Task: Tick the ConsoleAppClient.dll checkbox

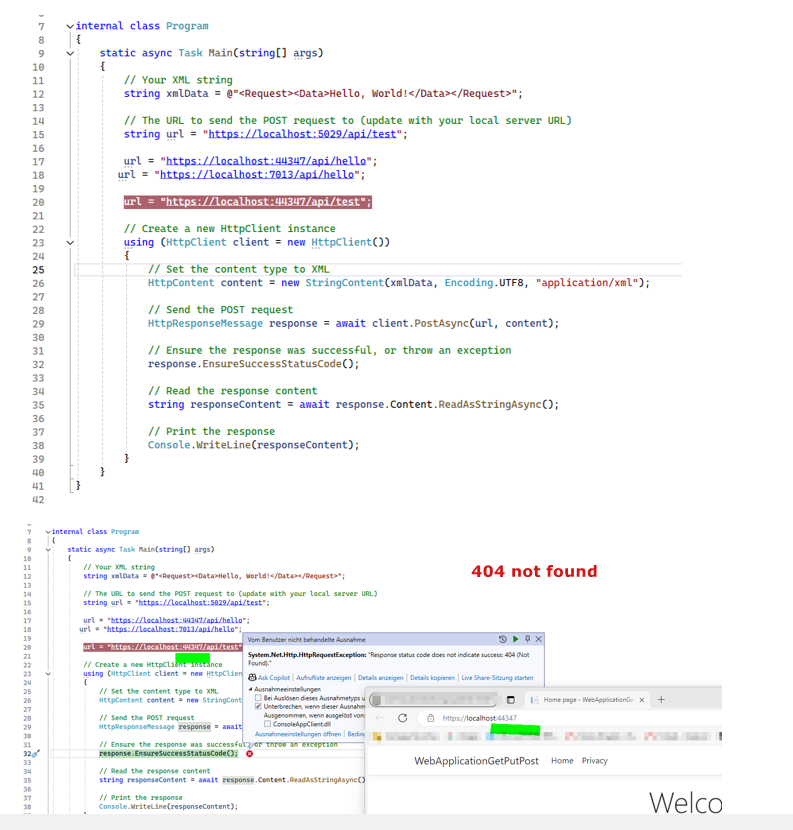Action: 267,724
